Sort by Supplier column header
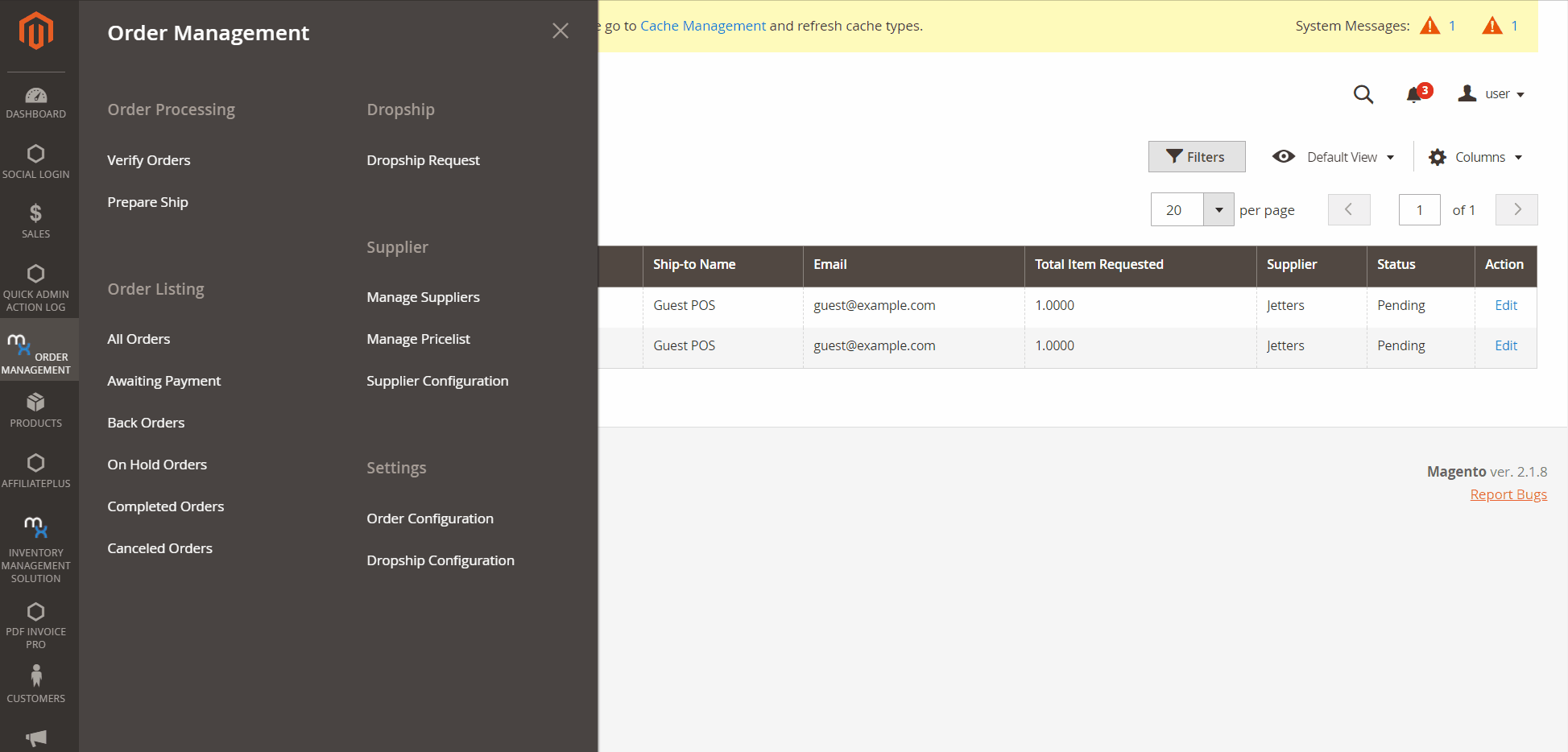 [x=1311, y=267]
